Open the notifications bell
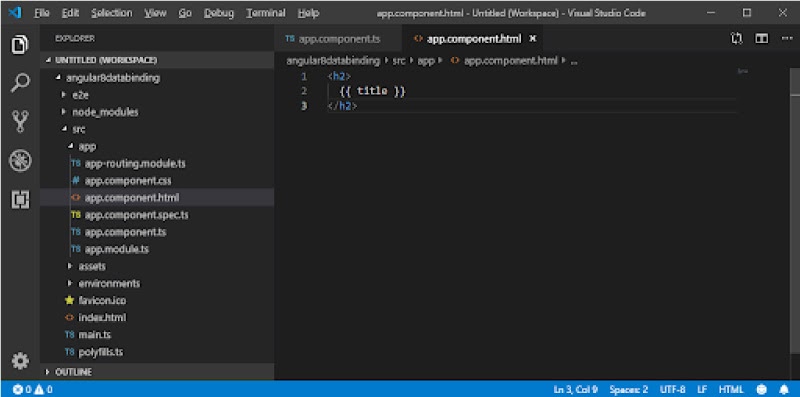Screen dimensions: 800x397 784,390
